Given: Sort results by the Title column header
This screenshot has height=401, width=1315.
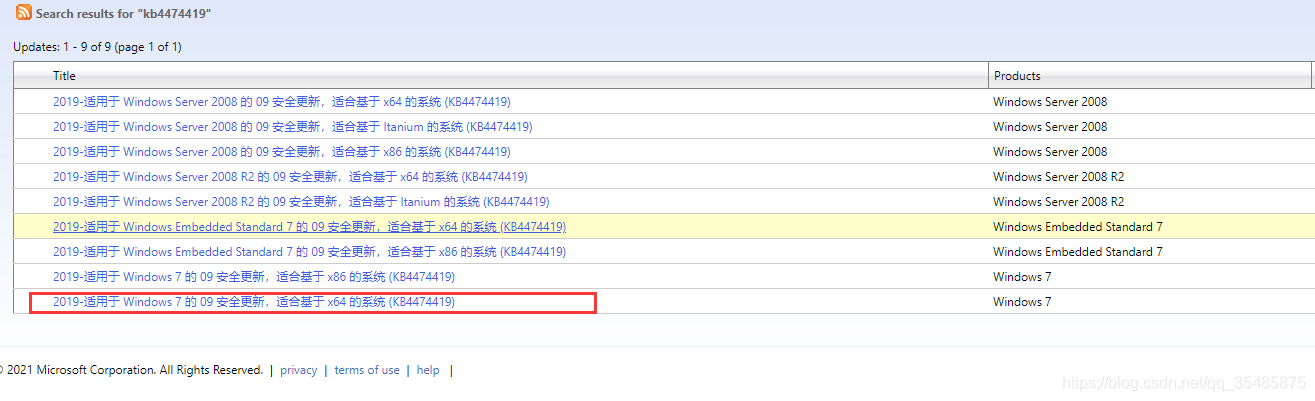Looking at the screenshot, I should click(x=64, y=76).
